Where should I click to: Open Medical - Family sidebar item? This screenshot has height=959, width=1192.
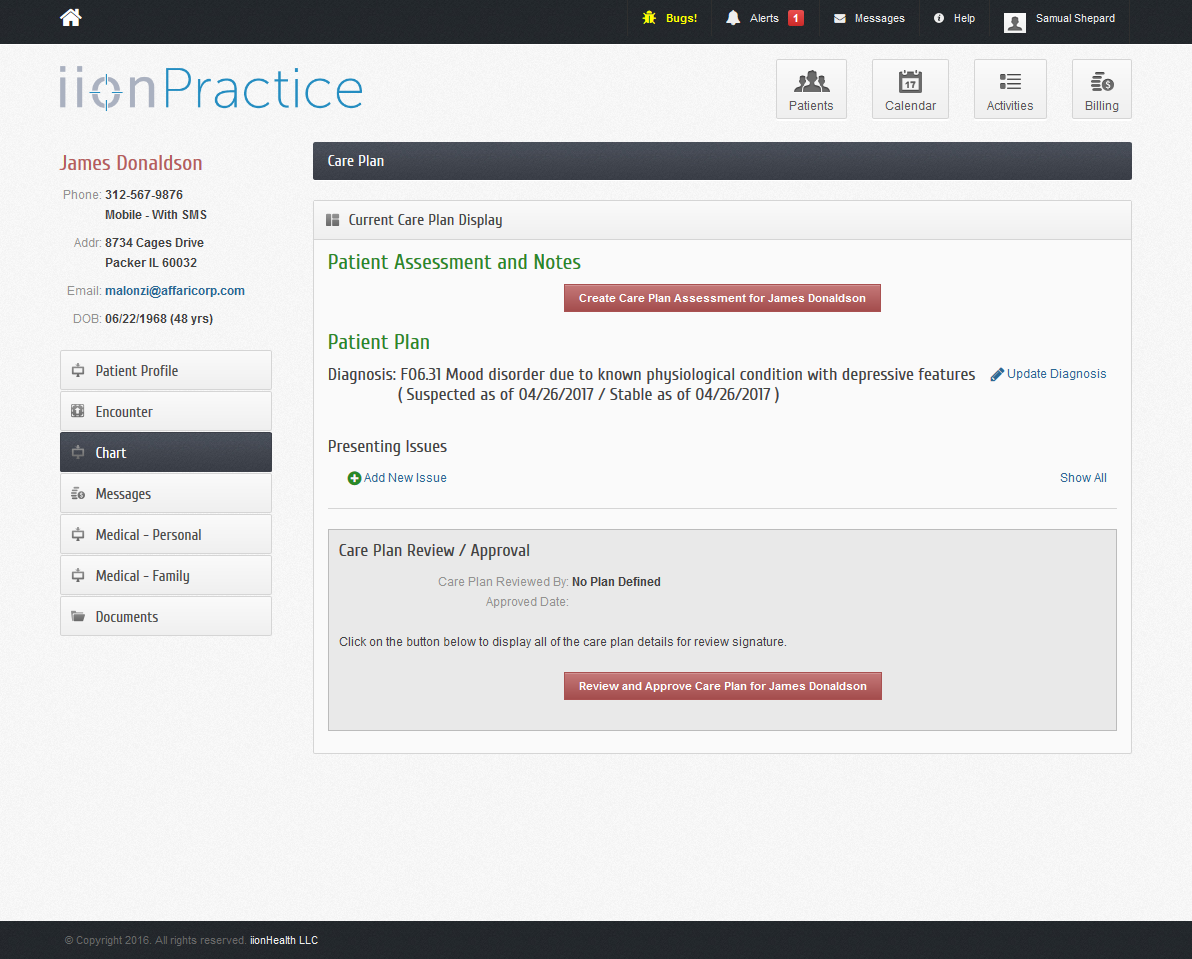pyautogui.click(x=166, y=575)
